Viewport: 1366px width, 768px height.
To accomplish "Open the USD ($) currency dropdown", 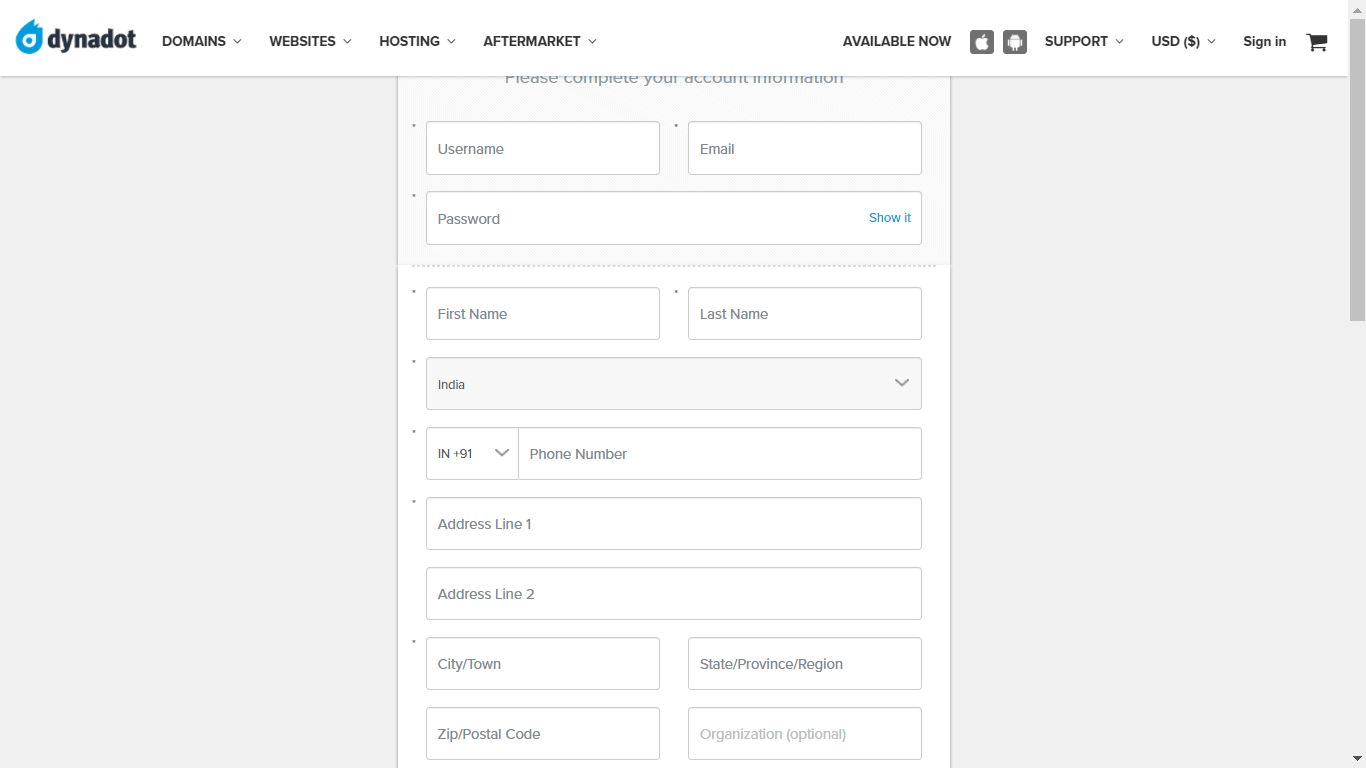I will point(1183,41).
